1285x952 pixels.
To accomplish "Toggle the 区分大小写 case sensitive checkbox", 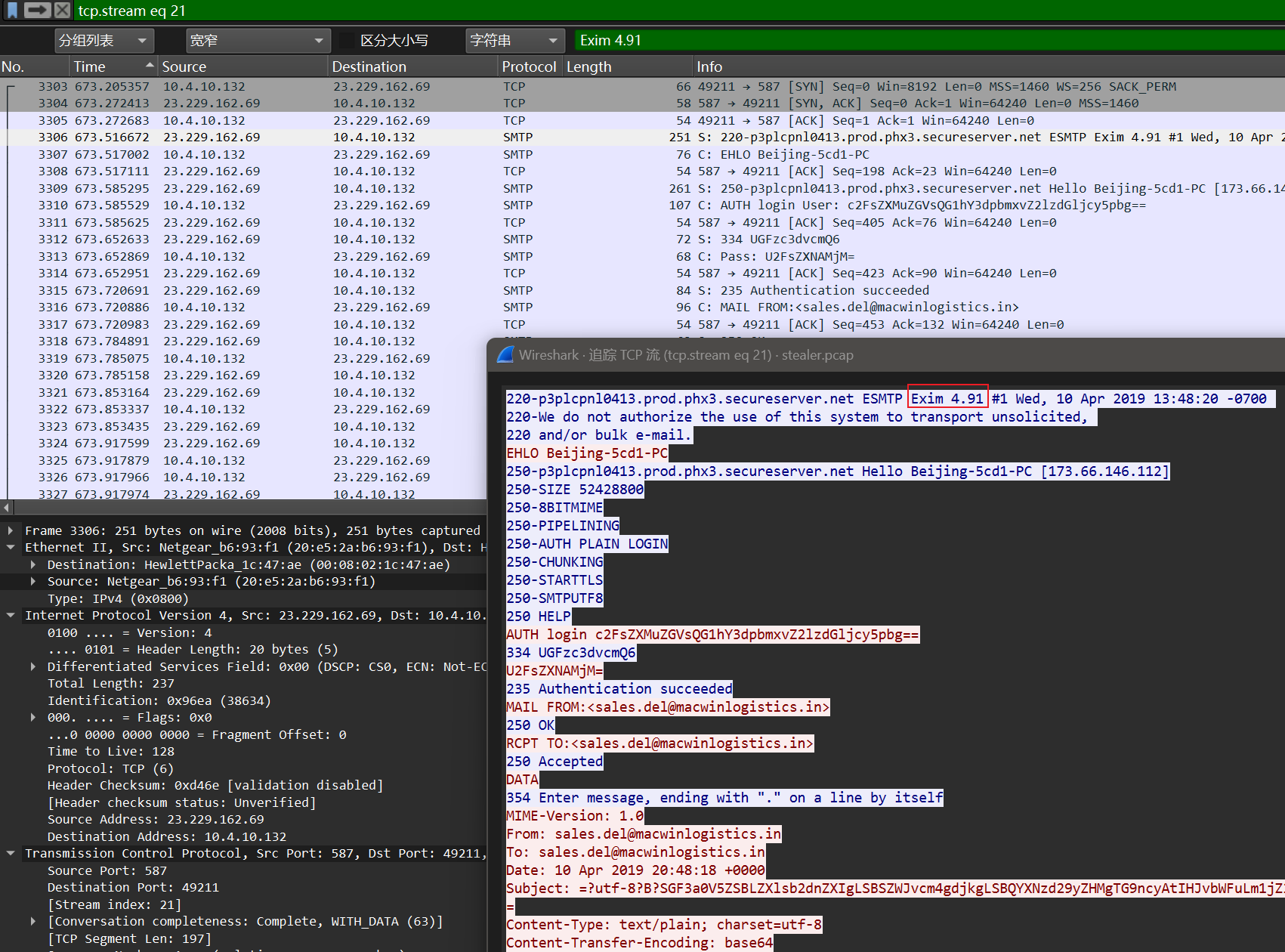I will point(347,40).
